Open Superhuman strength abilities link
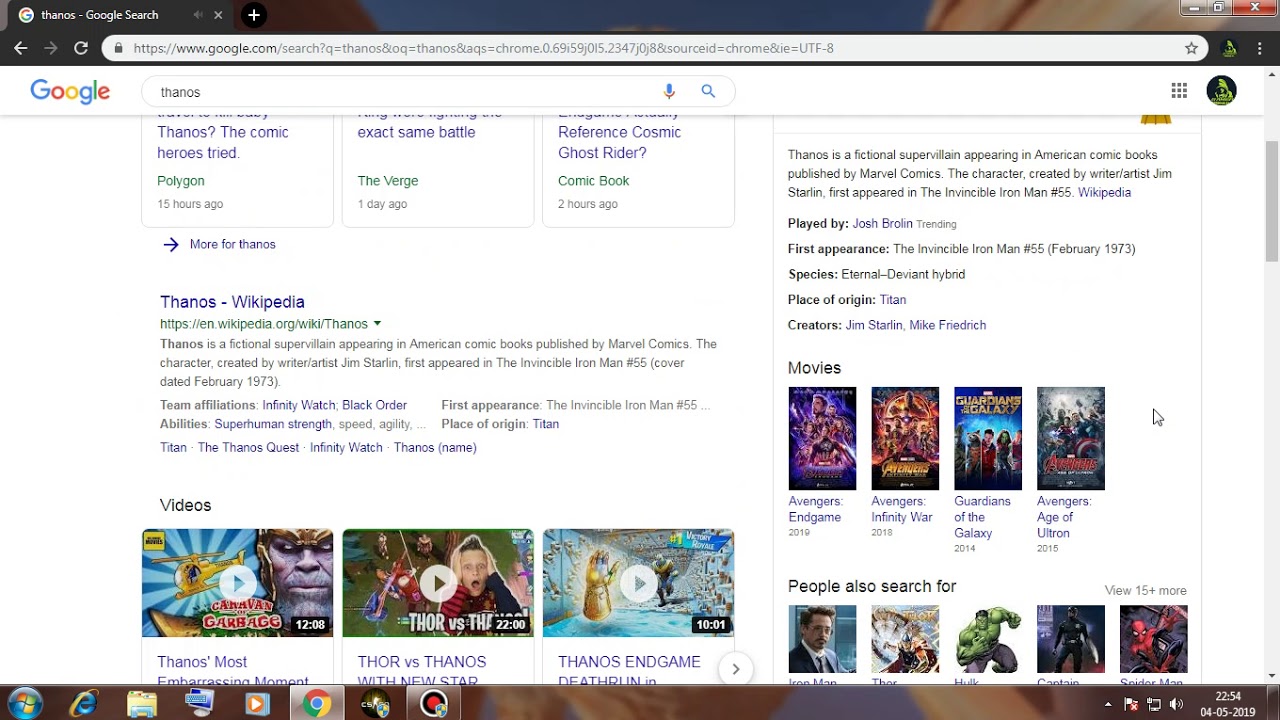The width and height of the screenshot is (1280, 720). (x=273, y=424)
